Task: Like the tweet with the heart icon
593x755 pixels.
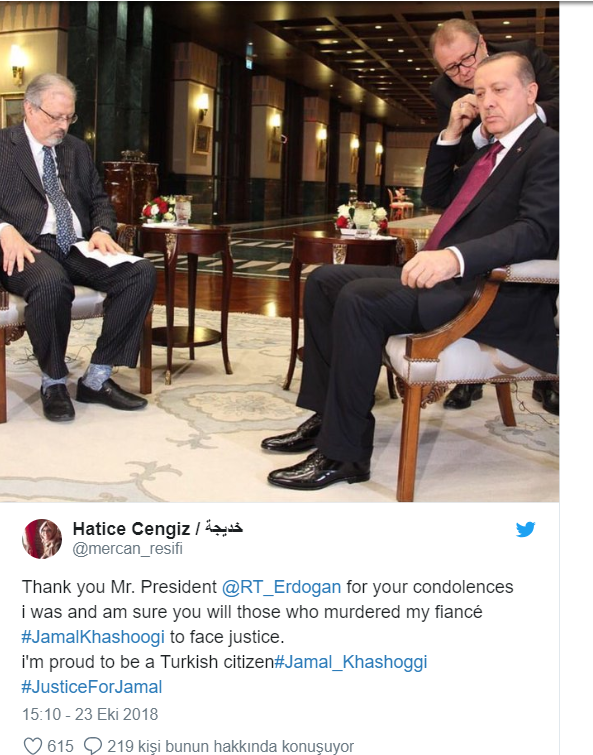Action: tap(33, 746)
